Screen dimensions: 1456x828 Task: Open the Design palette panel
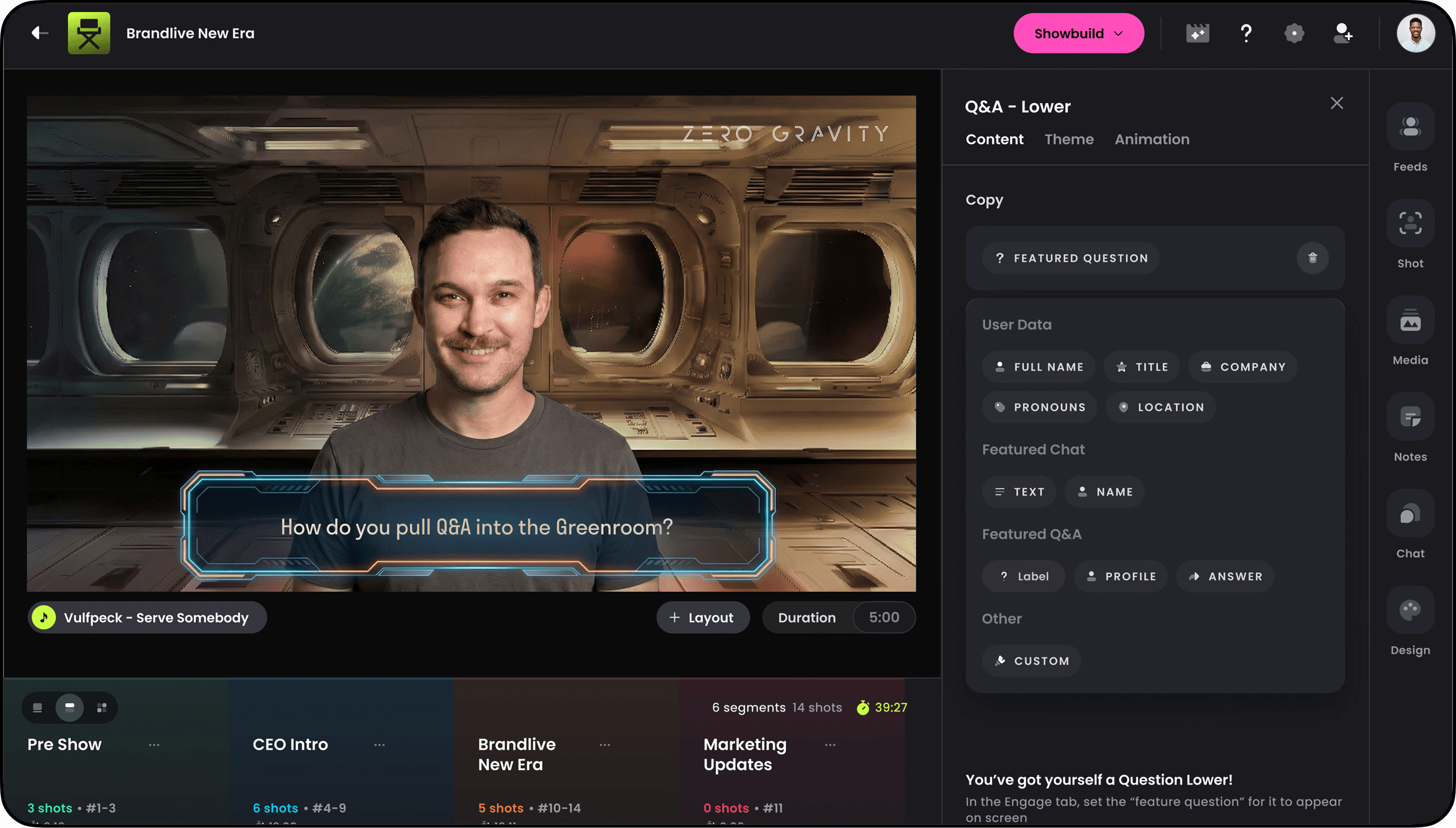pyautogui.click(x=1410, y=610)
